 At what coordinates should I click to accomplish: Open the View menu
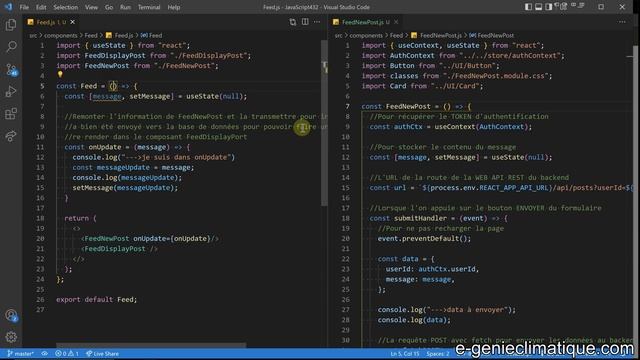91,7
